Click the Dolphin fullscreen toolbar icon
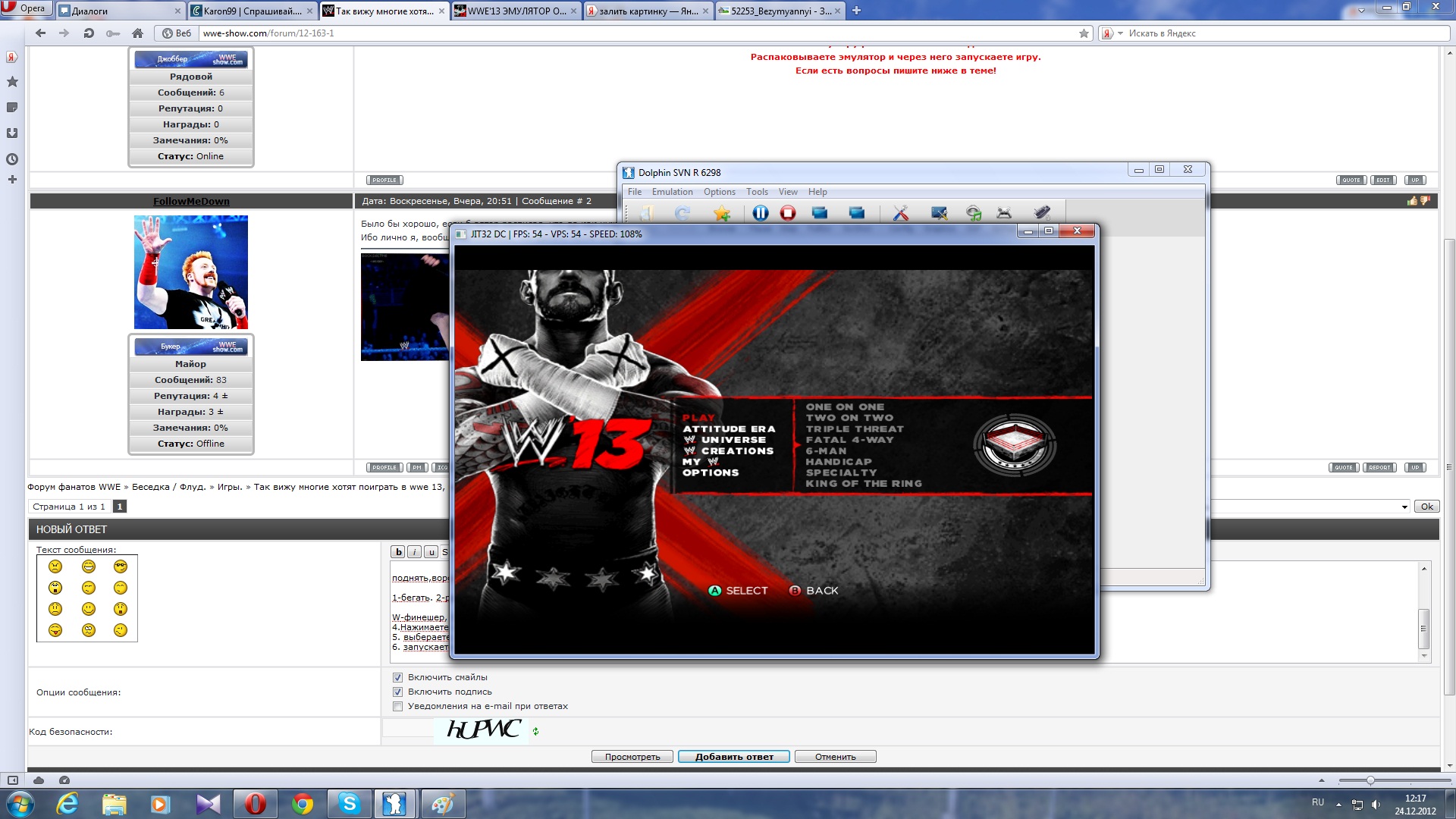 coord(820,214)
